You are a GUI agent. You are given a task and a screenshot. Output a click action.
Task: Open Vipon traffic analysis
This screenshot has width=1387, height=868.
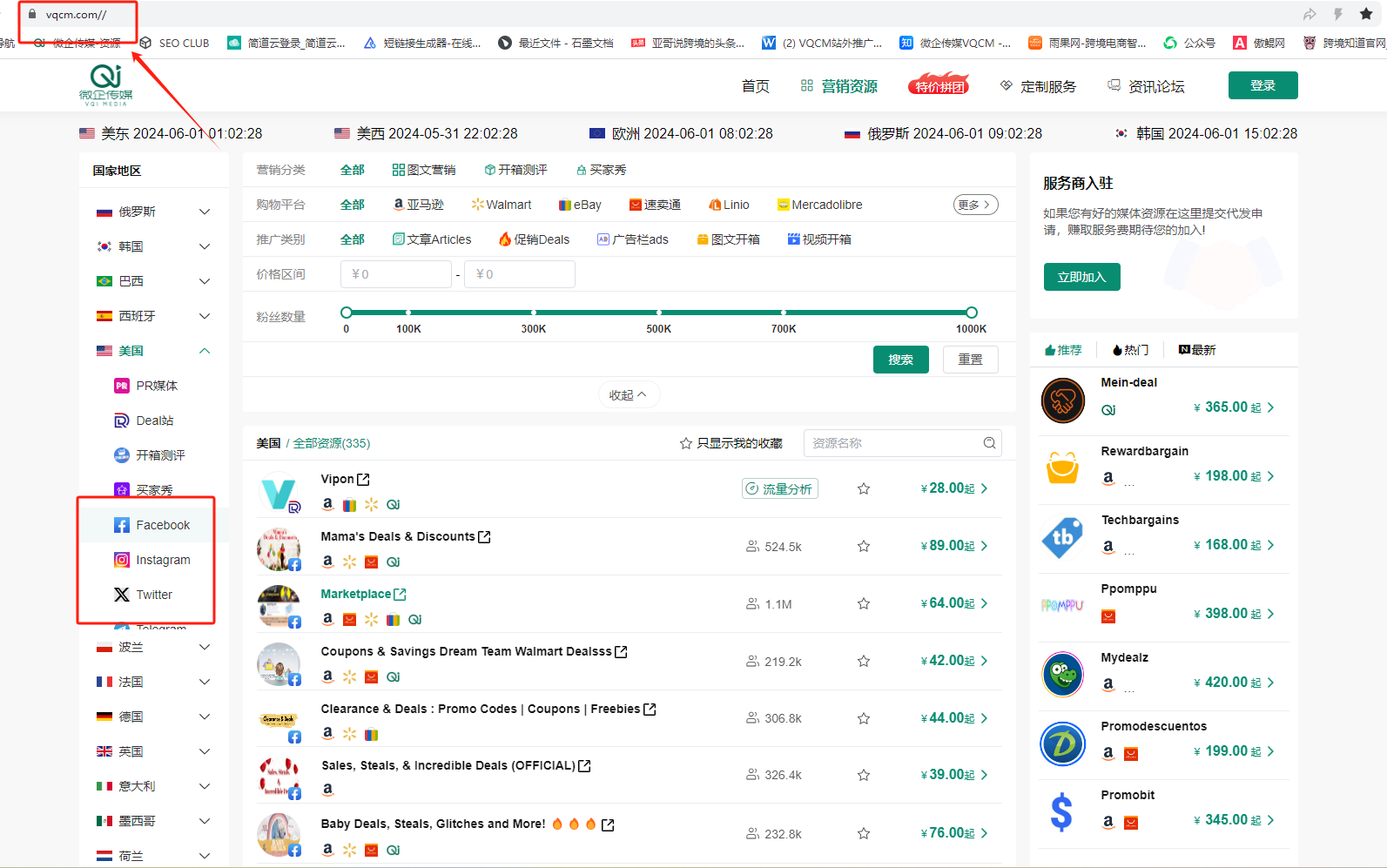point(779,488)
